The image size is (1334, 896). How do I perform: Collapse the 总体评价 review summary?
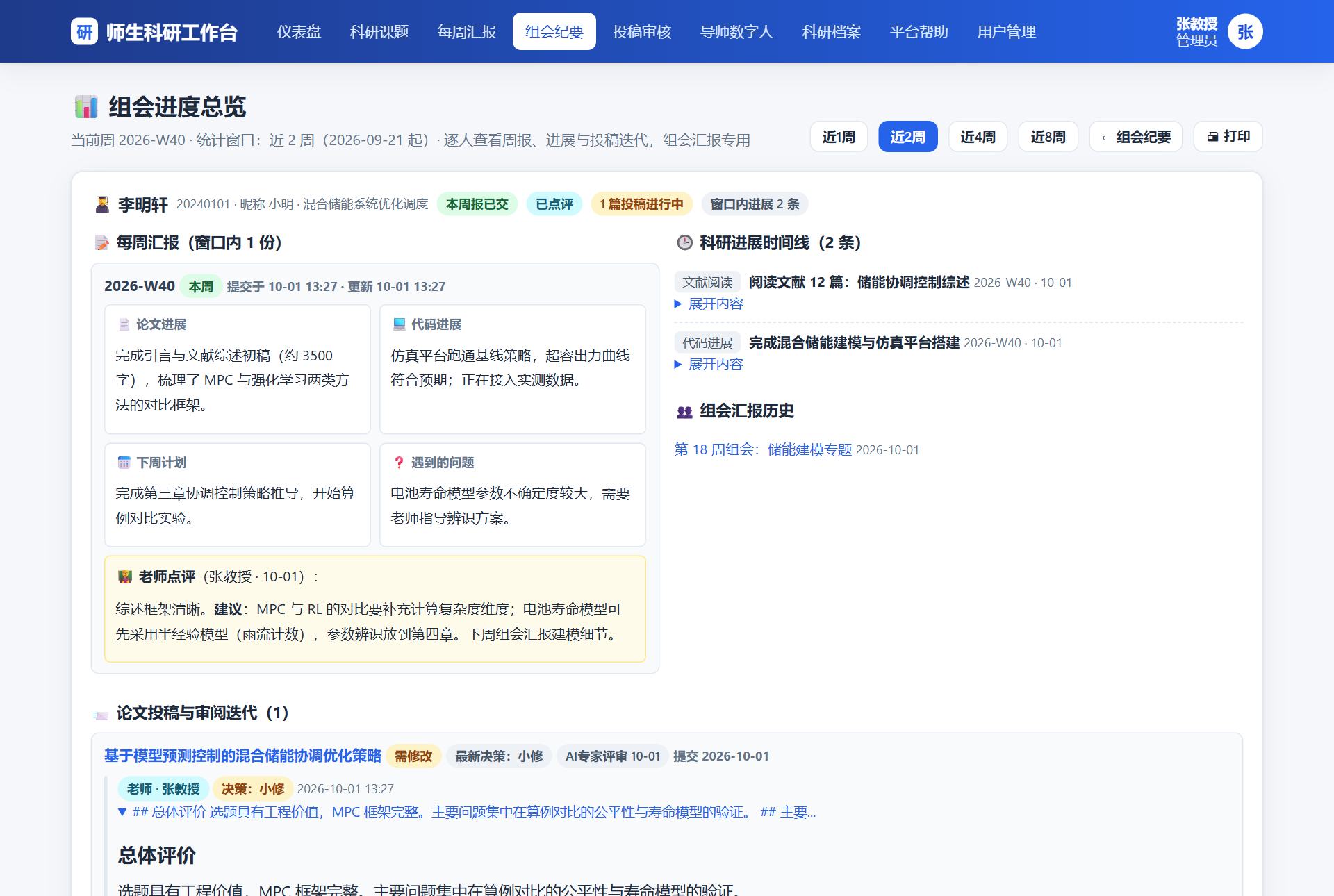(x=466, y=812)
